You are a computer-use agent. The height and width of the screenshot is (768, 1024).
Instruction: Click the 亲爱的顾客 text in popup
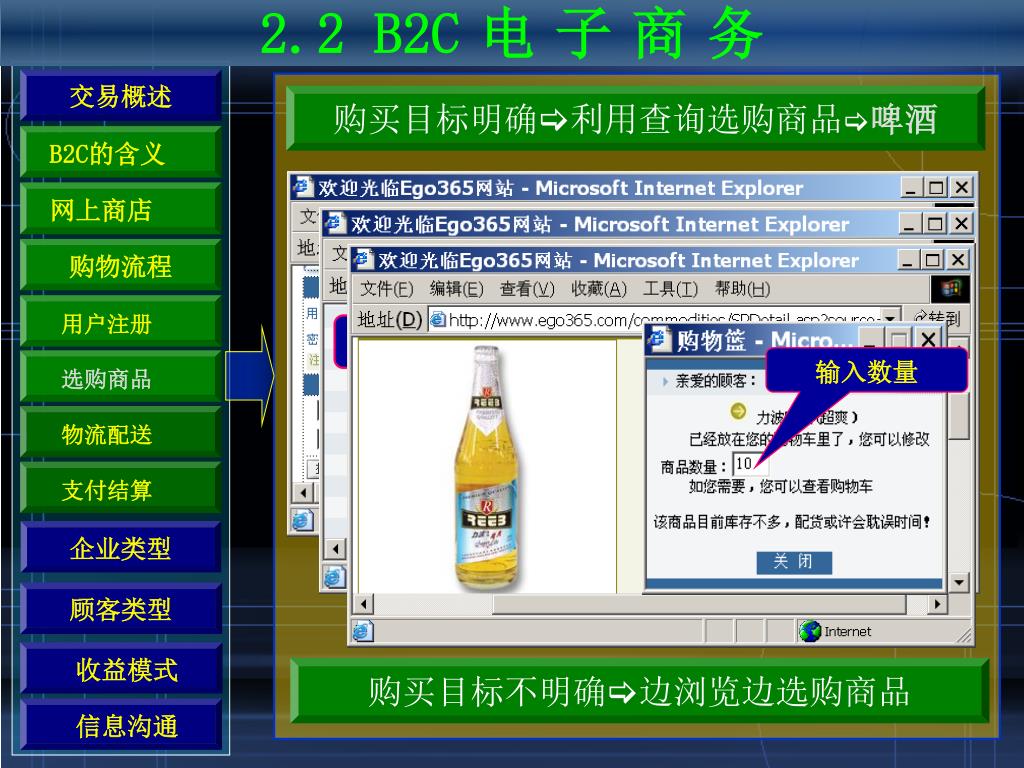715,381
